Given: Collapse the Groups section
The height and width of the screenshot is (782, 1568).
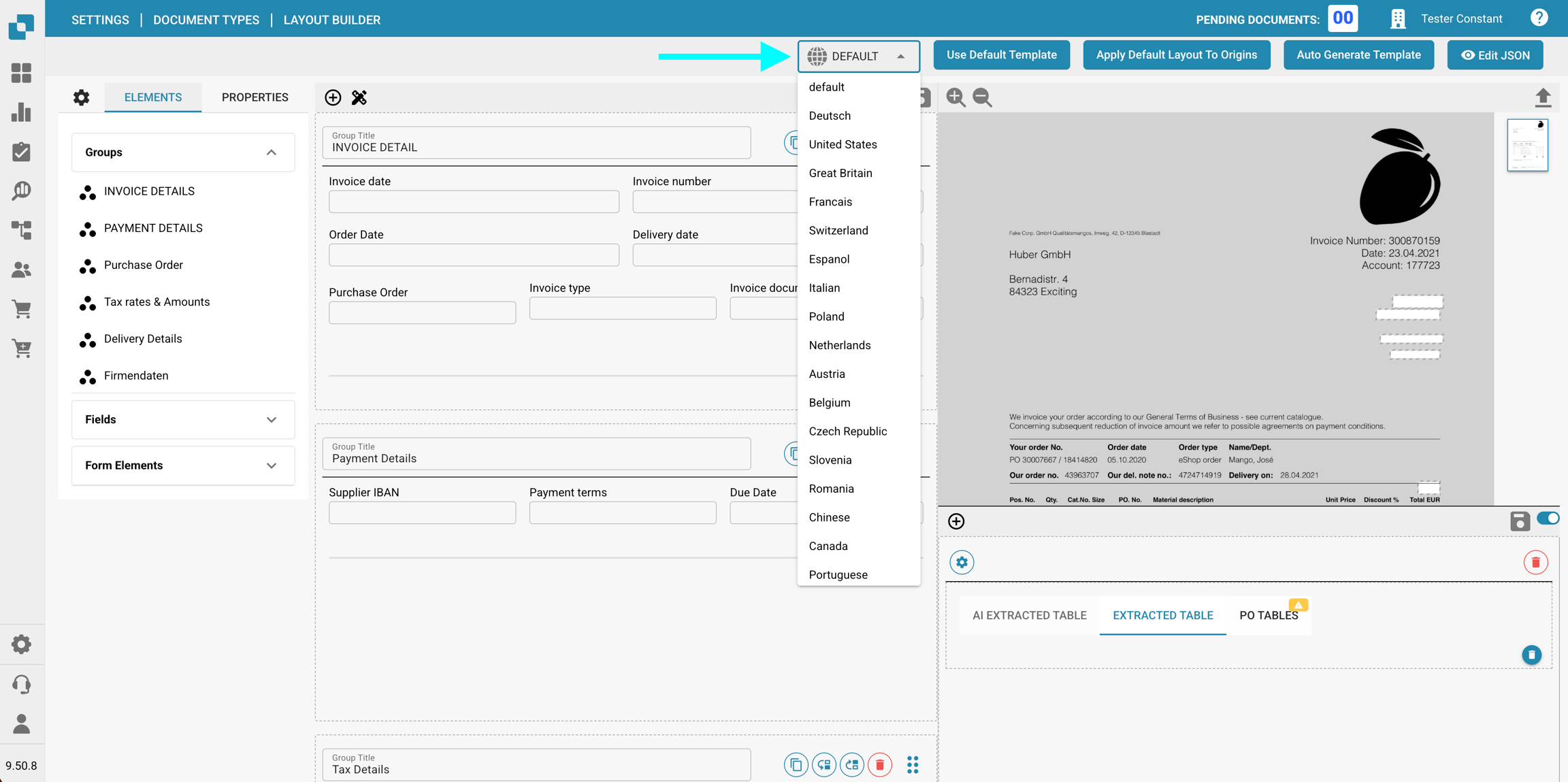Looking at the screenshot, I should click(271, 152).
